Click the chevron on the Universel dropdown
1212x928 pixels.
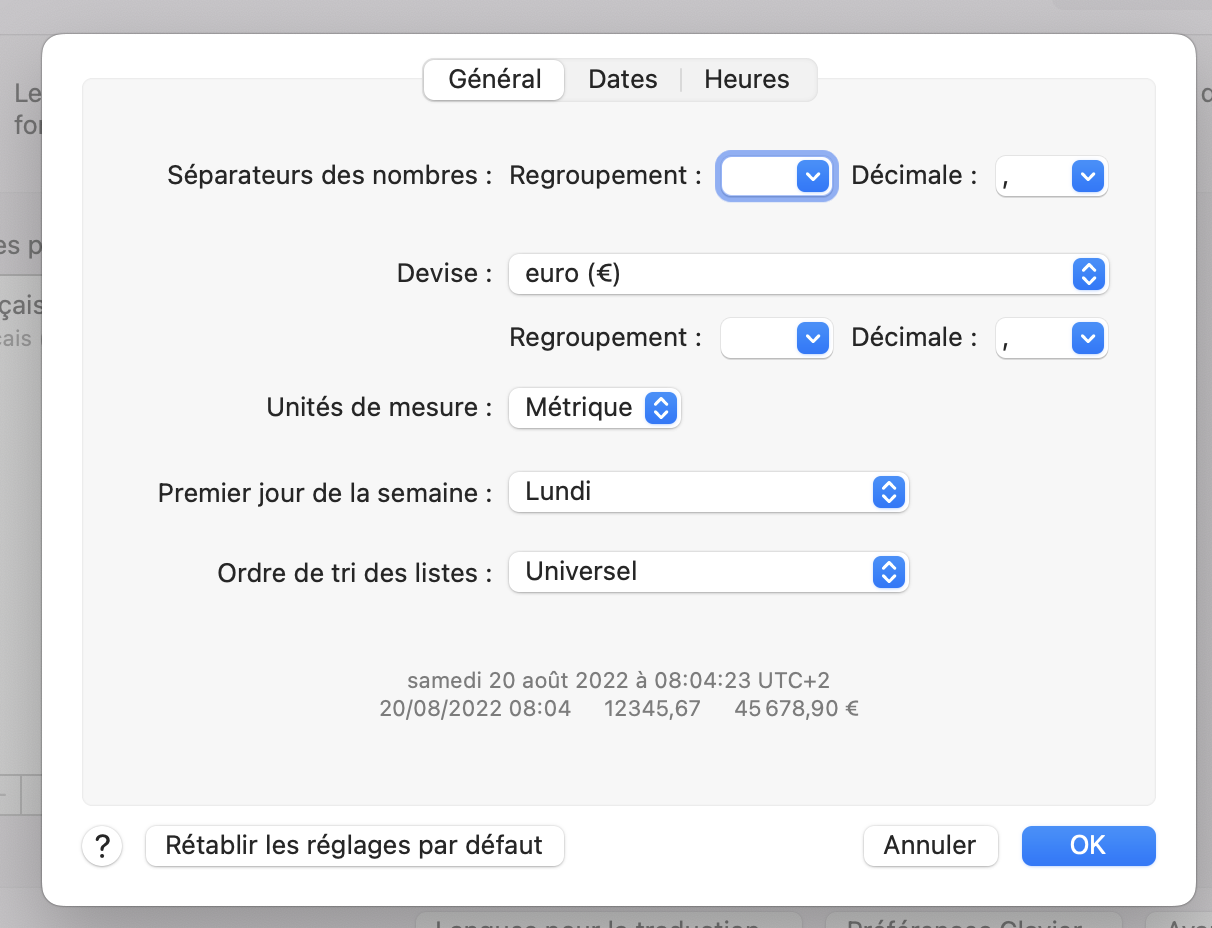[888, 572]
